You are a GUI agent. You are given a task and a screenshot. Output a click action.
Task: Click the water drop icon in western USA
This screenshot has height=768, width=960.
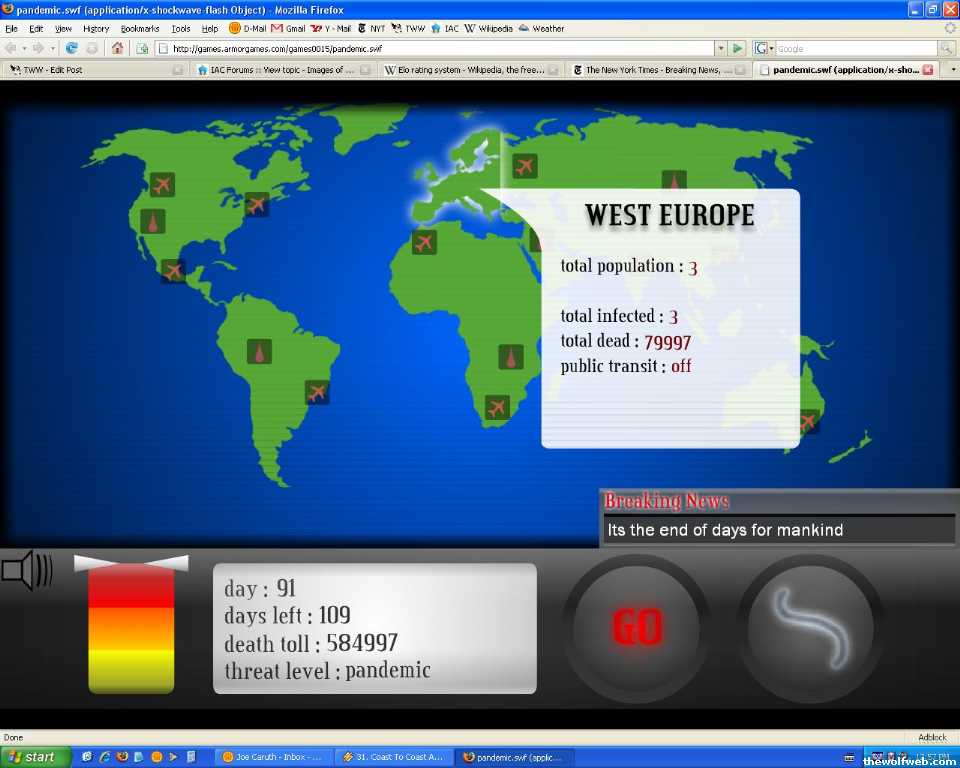152,221
